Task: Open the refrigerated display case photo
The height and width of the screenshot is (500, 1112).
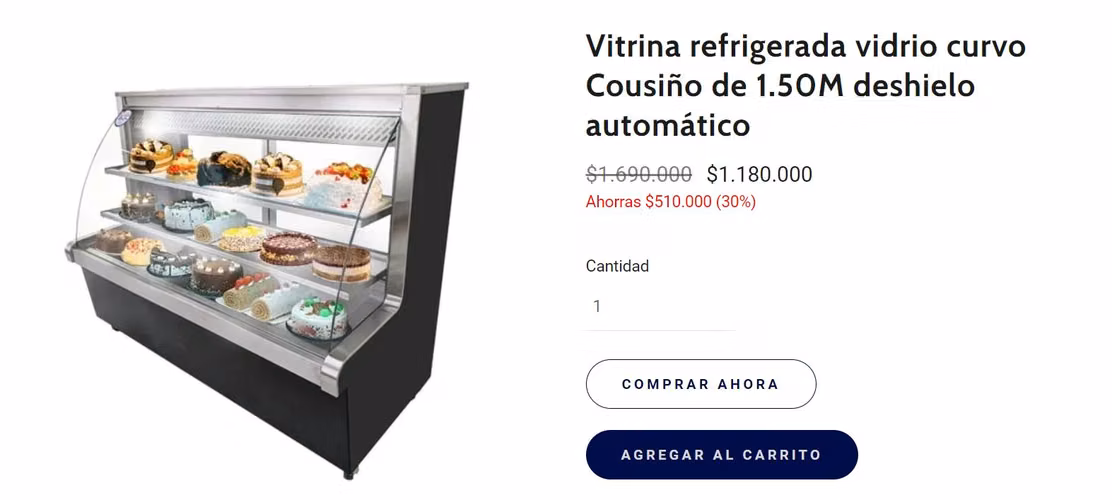Action: [x=268, y=279]
